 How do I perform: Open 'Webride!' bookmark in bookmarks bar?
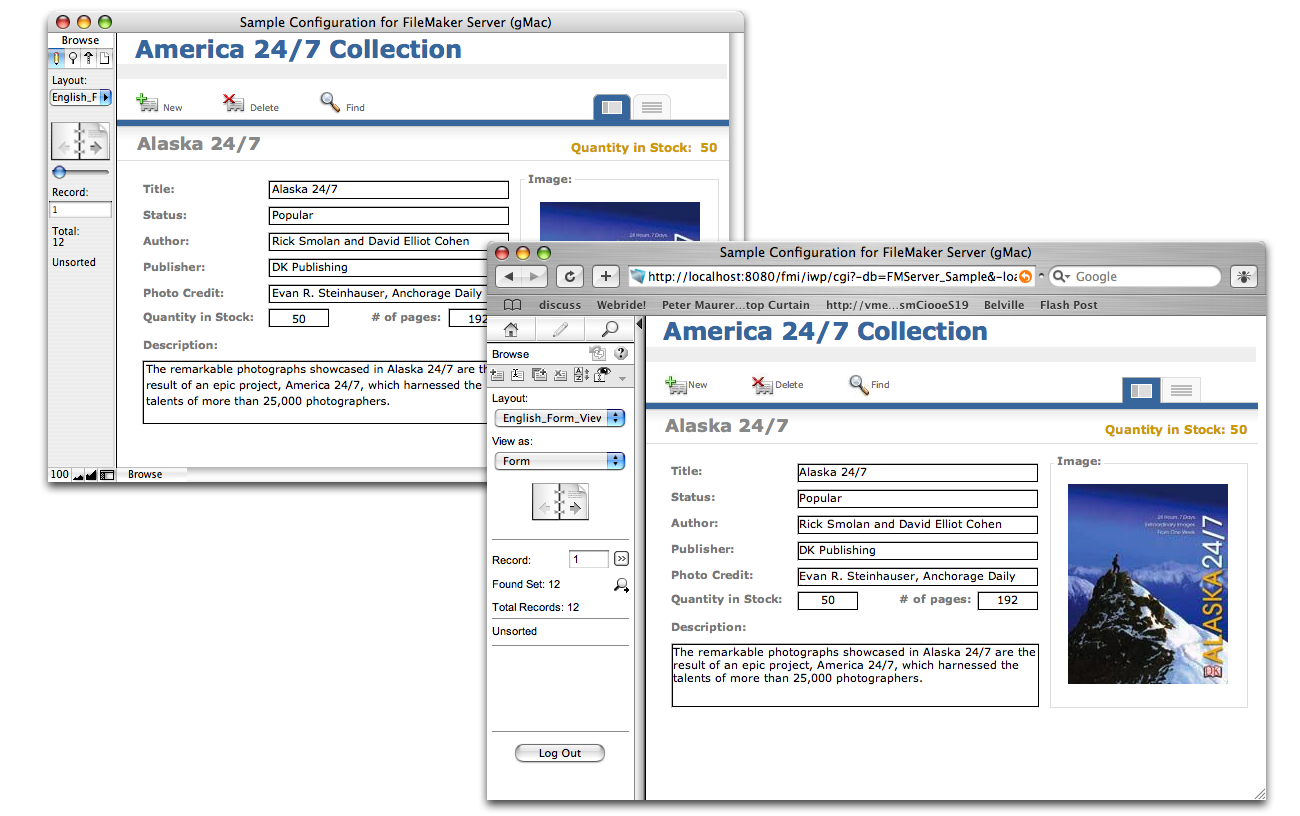point(621,305)
